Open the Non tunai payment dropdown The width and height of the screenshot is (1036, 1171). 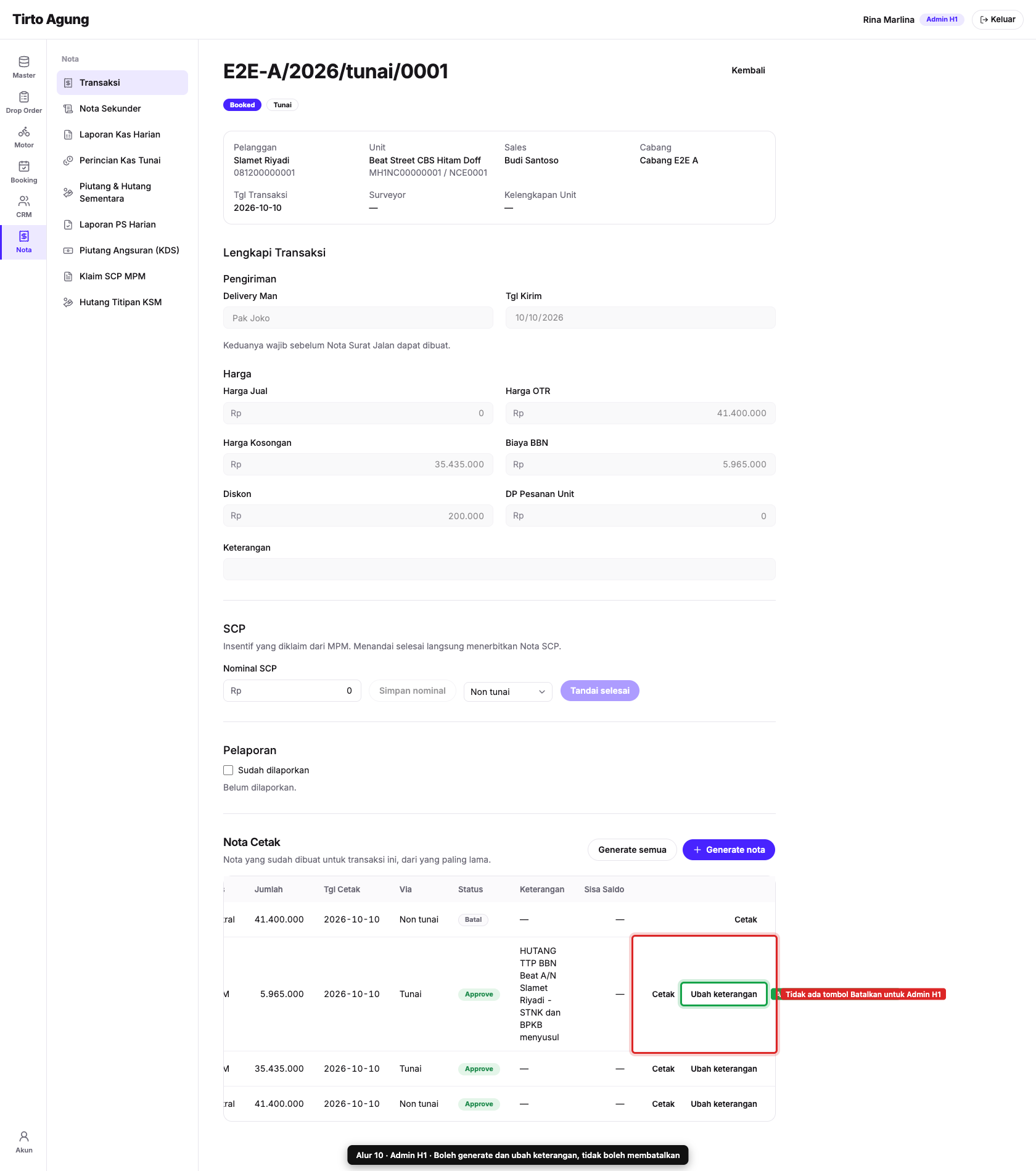[x=508, y=692]
